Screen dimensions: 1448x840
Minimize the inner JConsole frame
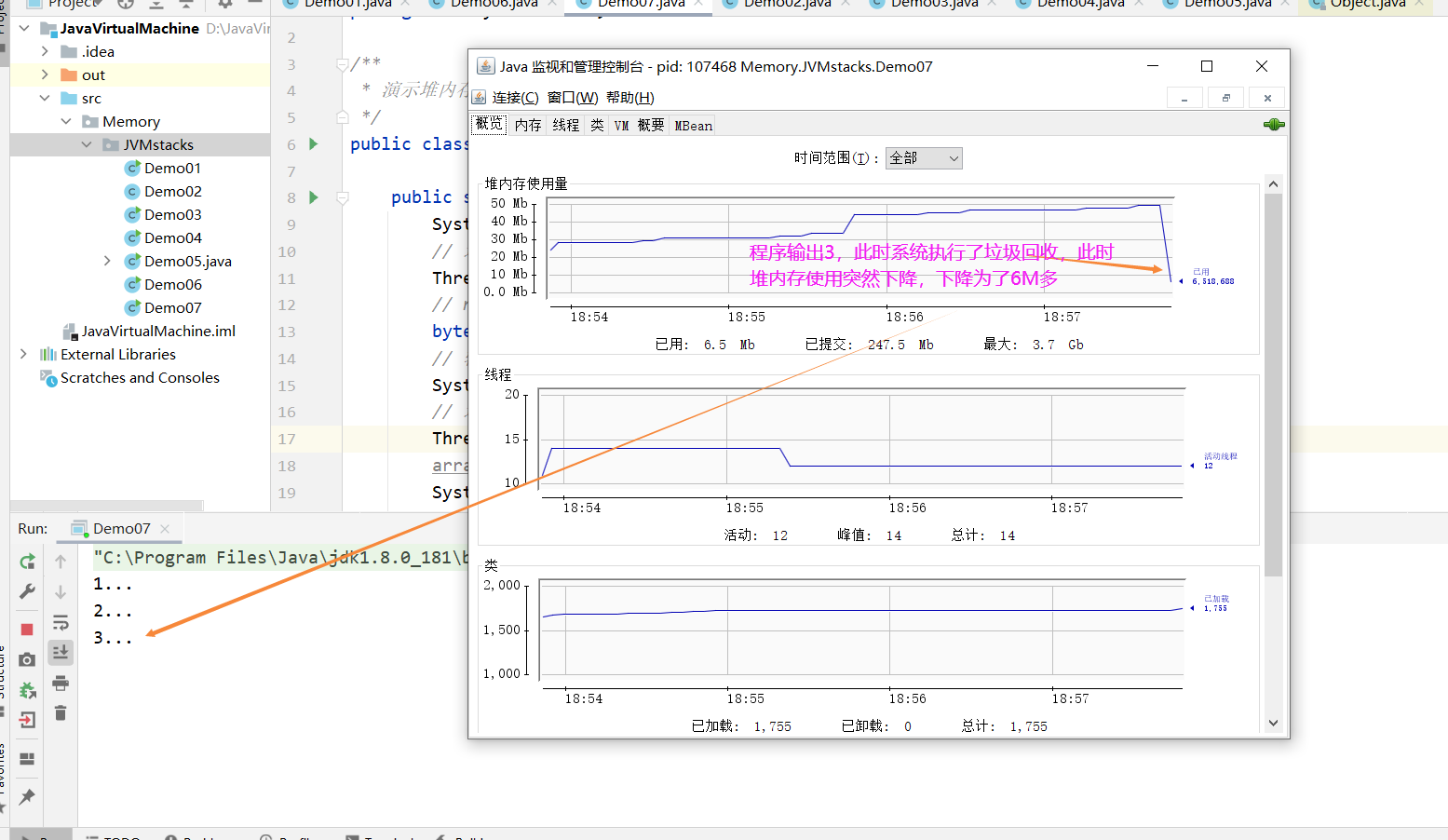click(1184, 98)
